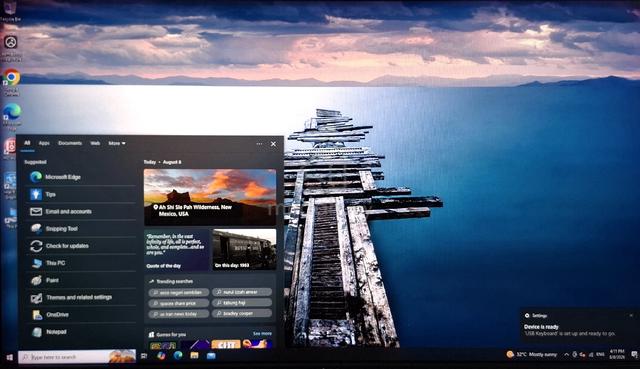Open the Google Chrome desktop shortcut

click(11, 82)
